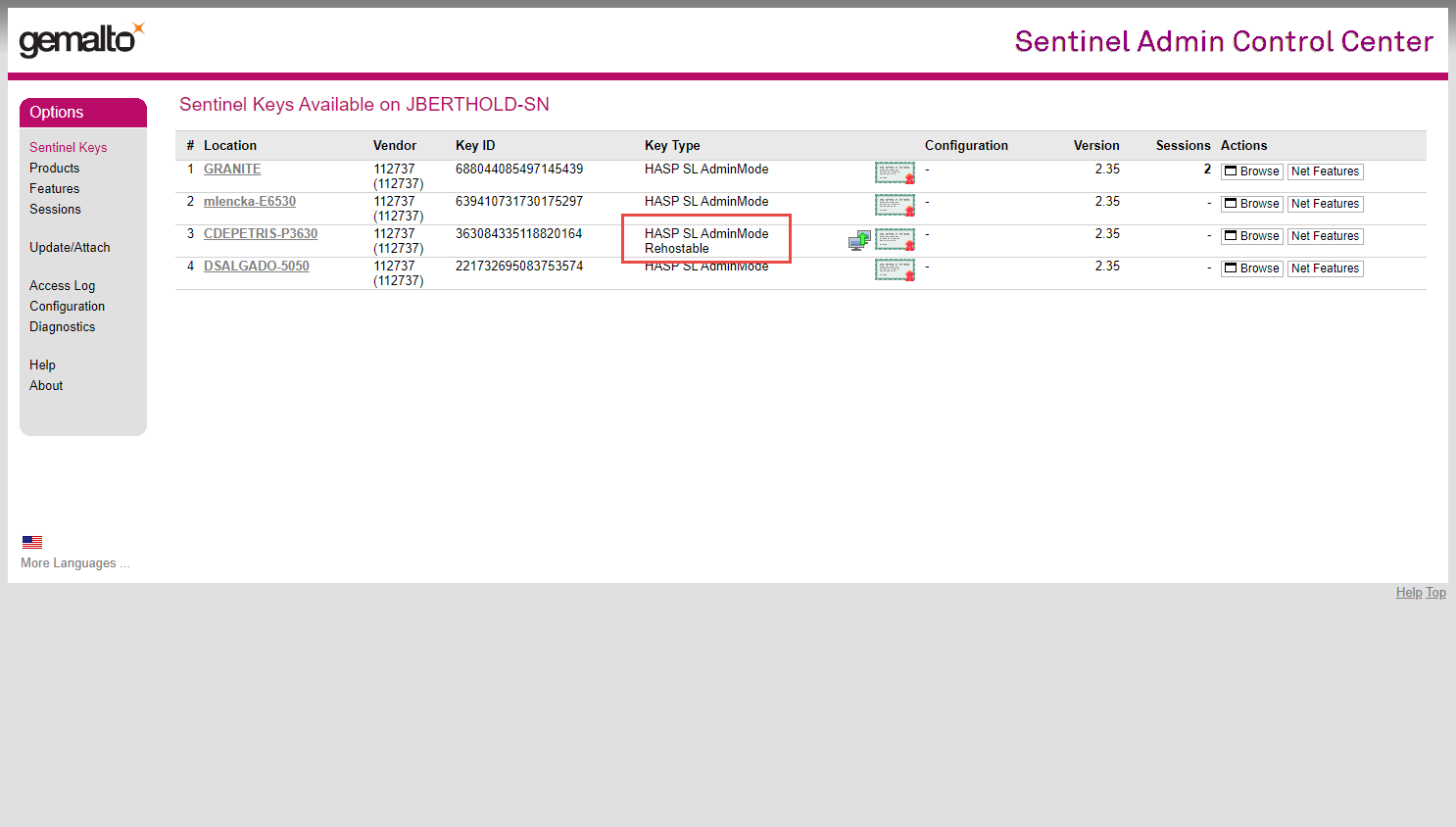The width and height of the screenshot is (1456, 827).
Task: Click the license certificate icon in CDEPETRIS-P3630 row
Action: pos(895,239)
